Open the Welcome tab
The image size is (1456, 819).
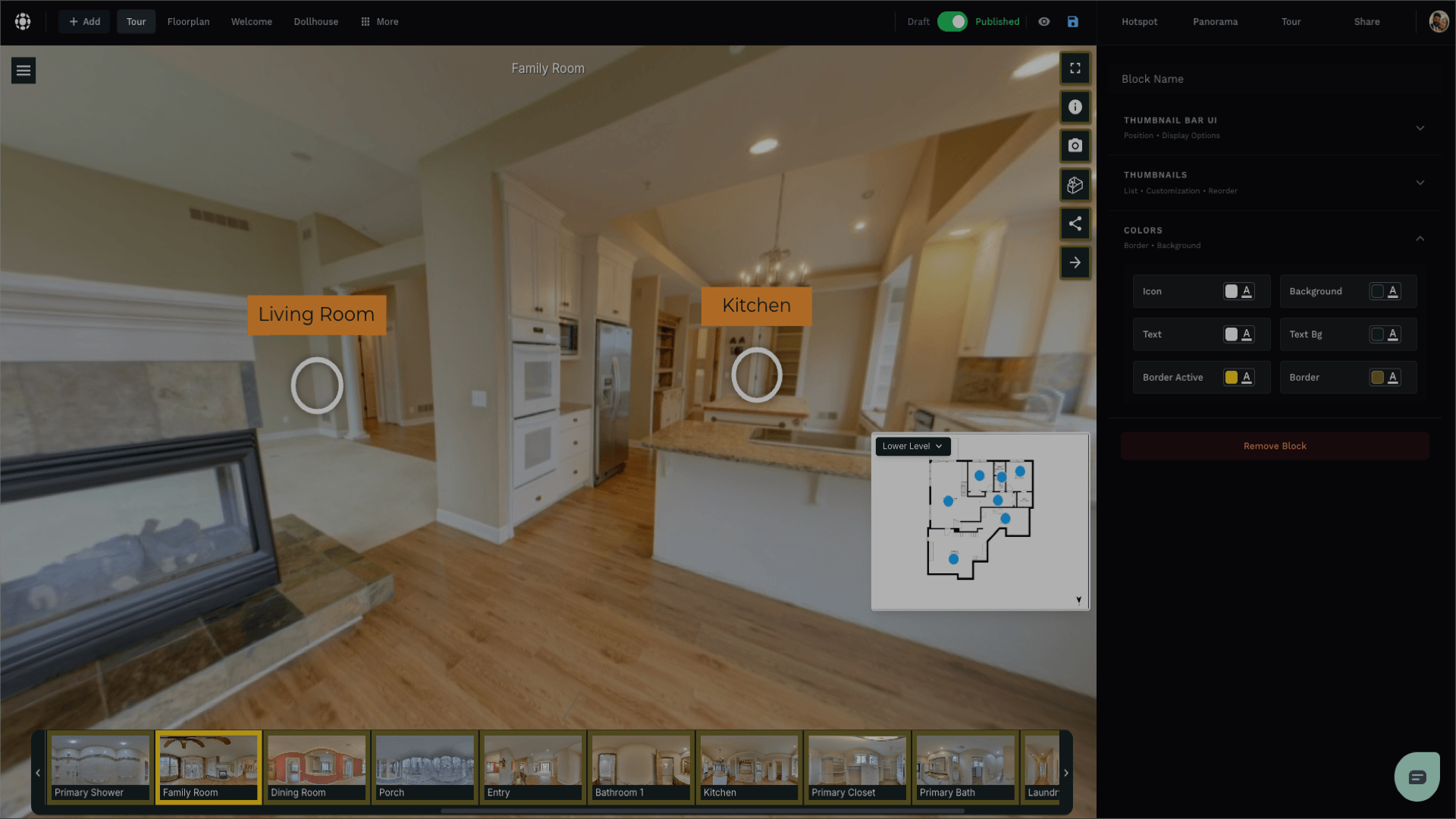(252, 22)
